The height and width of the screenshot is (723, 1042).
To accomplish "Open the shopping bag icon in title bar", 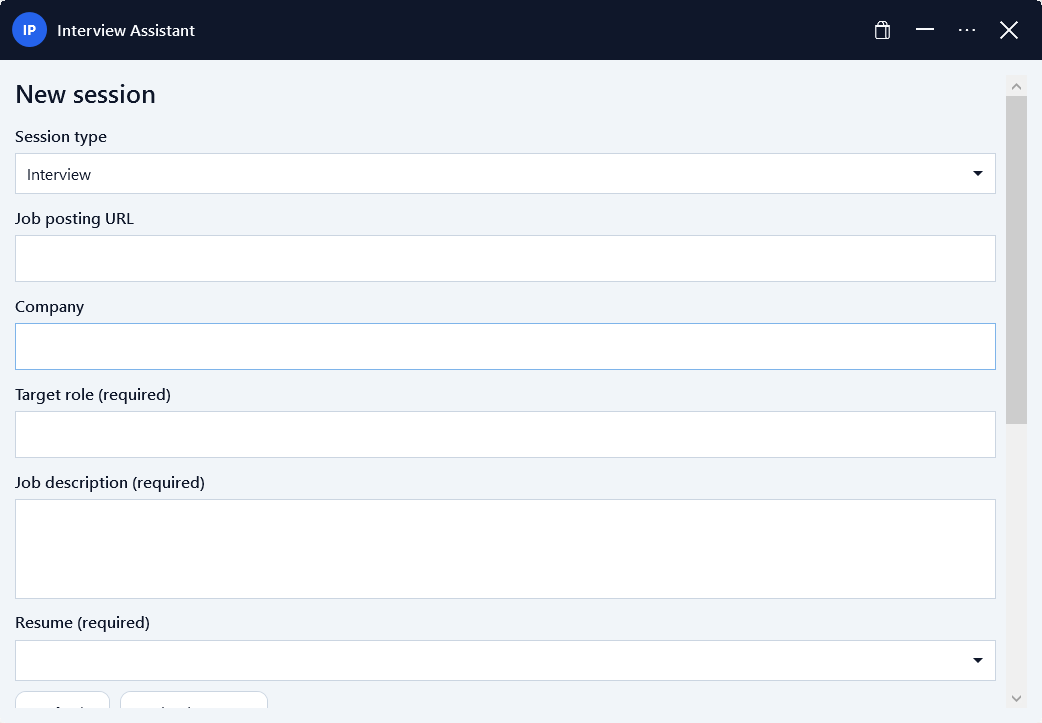I will (x=882, y=30).
